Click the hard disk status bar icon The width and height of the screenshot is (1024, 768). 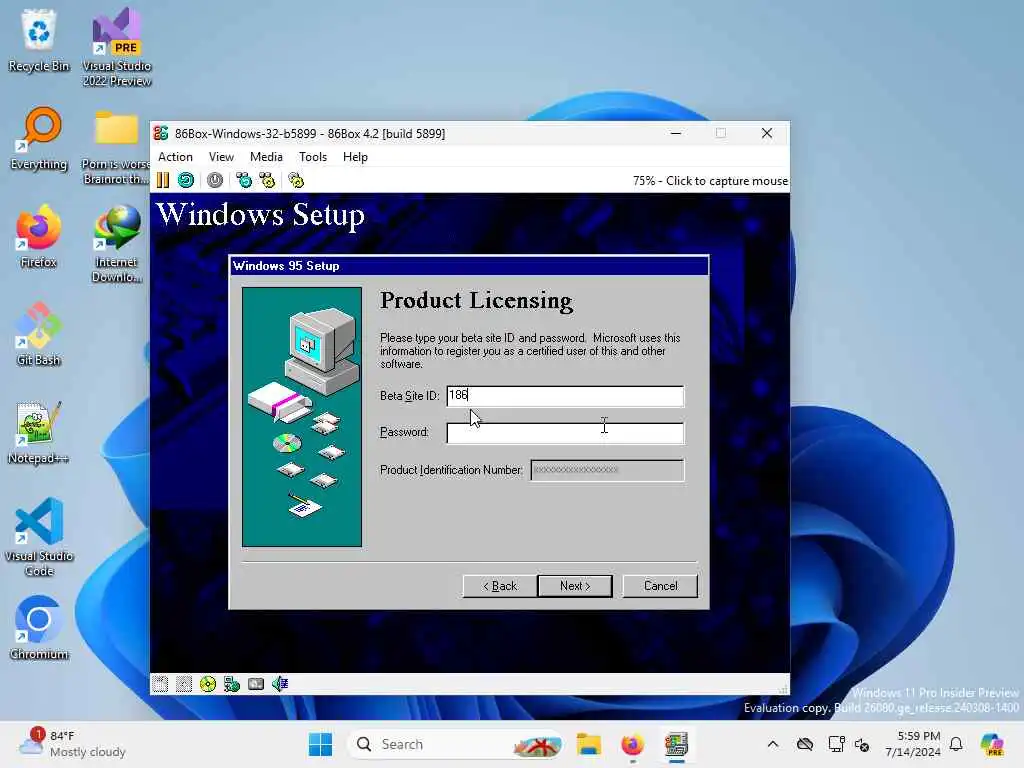coord(256,684)
